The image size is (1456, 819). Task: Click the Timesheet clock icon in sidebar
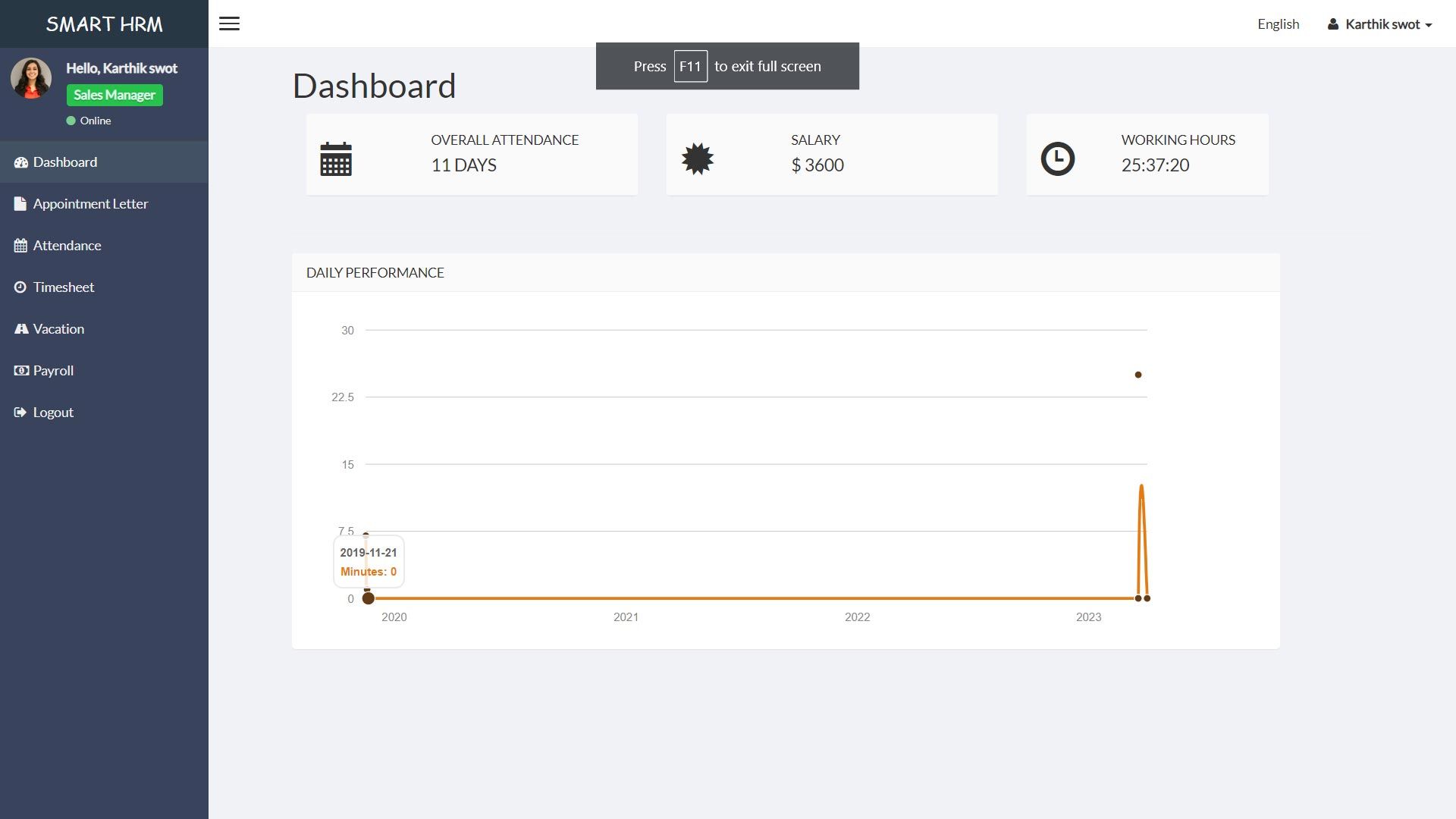pos(20,287)
